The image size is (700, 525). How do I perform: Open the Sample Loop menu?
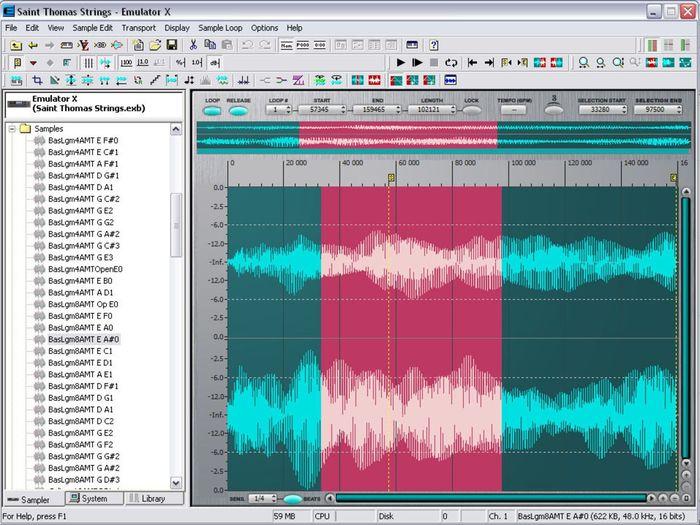(220, 28)
